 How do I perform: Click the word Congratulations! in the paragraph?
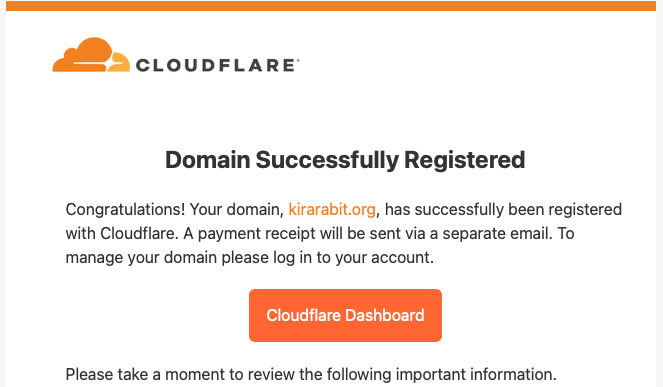click(x=125, y=210)
